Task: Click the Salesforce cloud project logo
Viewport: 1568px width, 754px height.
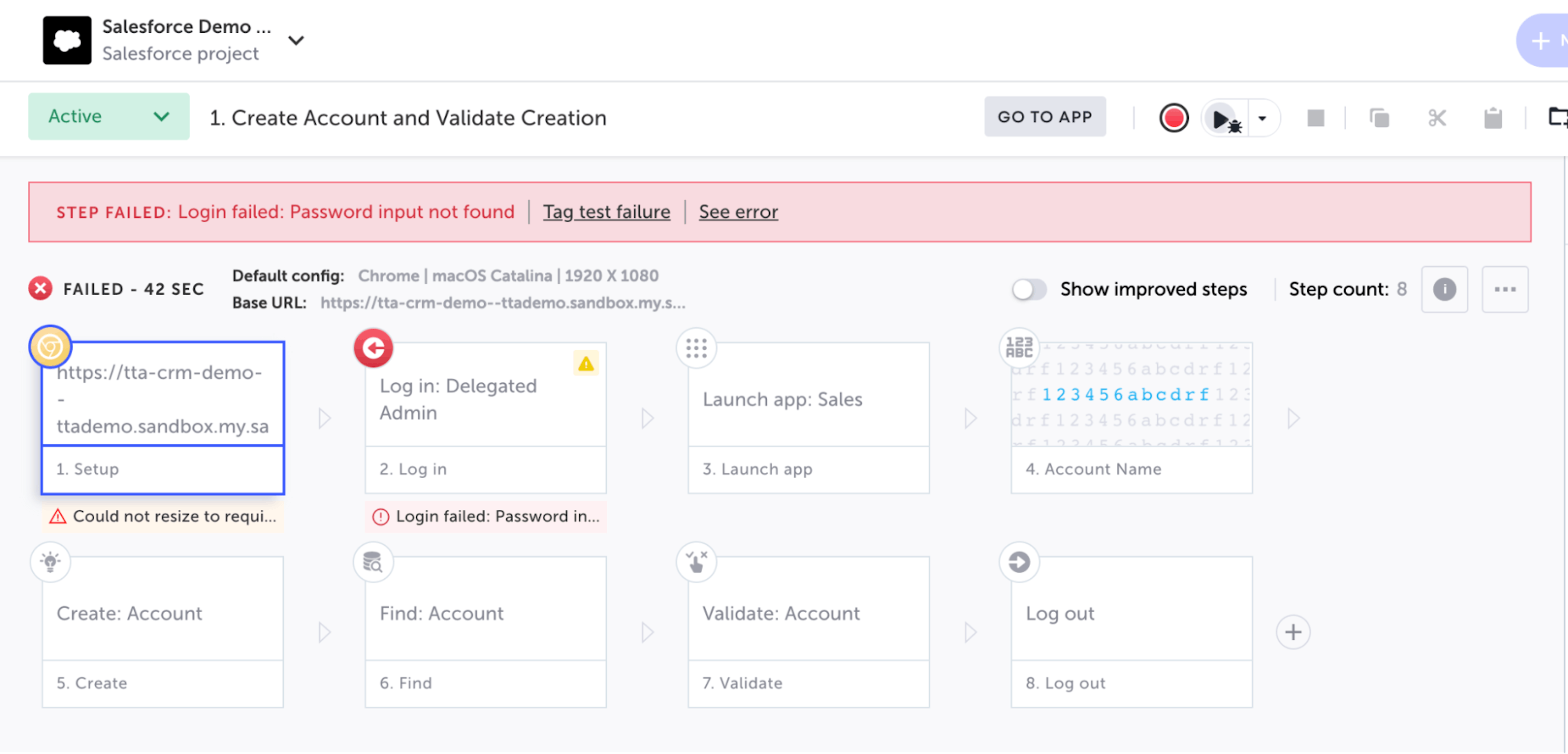Action: [x=67, y=40]
